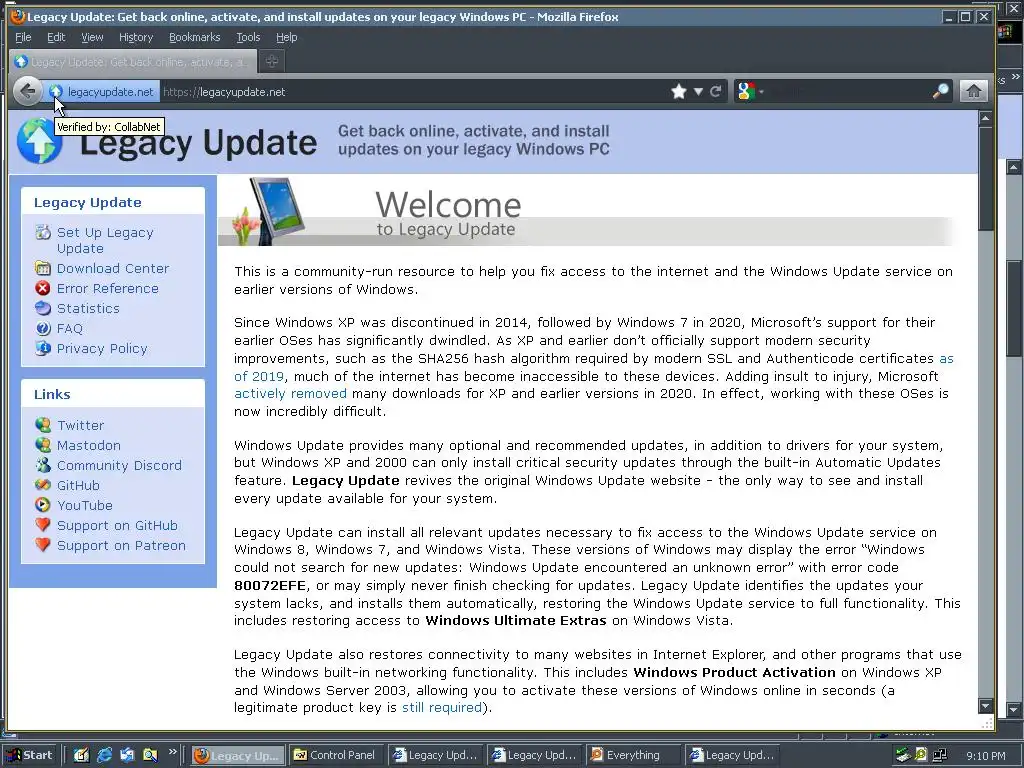Screen dimensions: 1024x768
Task: Open the View menu
Action: [92, 37]
